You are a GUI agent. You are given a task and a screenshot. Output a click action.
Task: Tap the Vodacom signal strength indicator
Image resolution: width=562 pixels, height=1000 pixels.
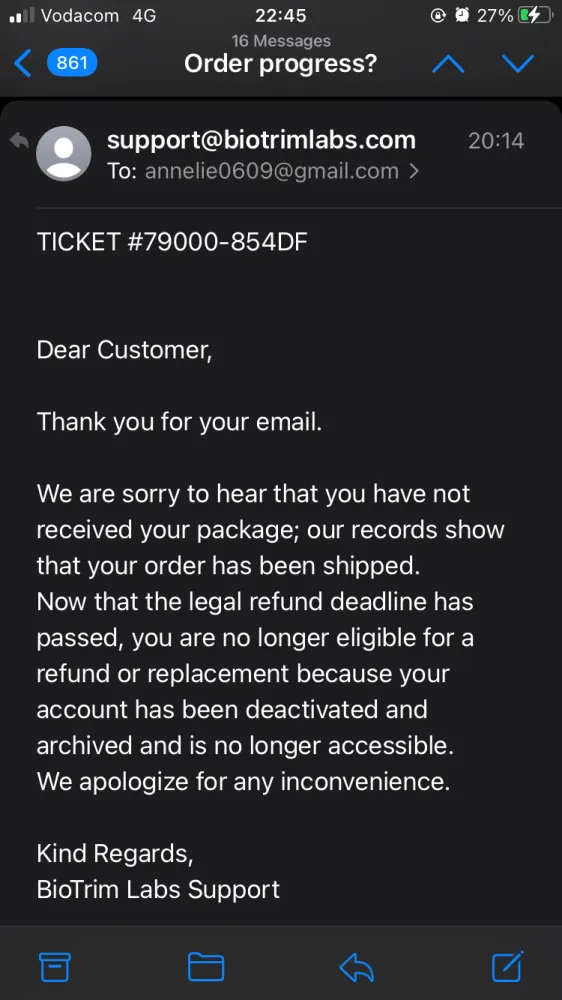(x=22, y=16)
